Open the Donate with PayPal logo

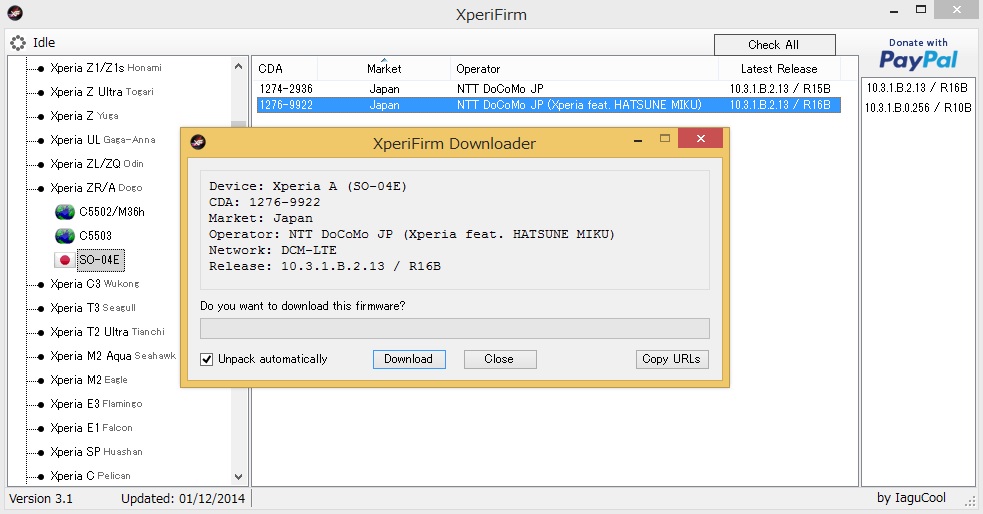(918, 54)
